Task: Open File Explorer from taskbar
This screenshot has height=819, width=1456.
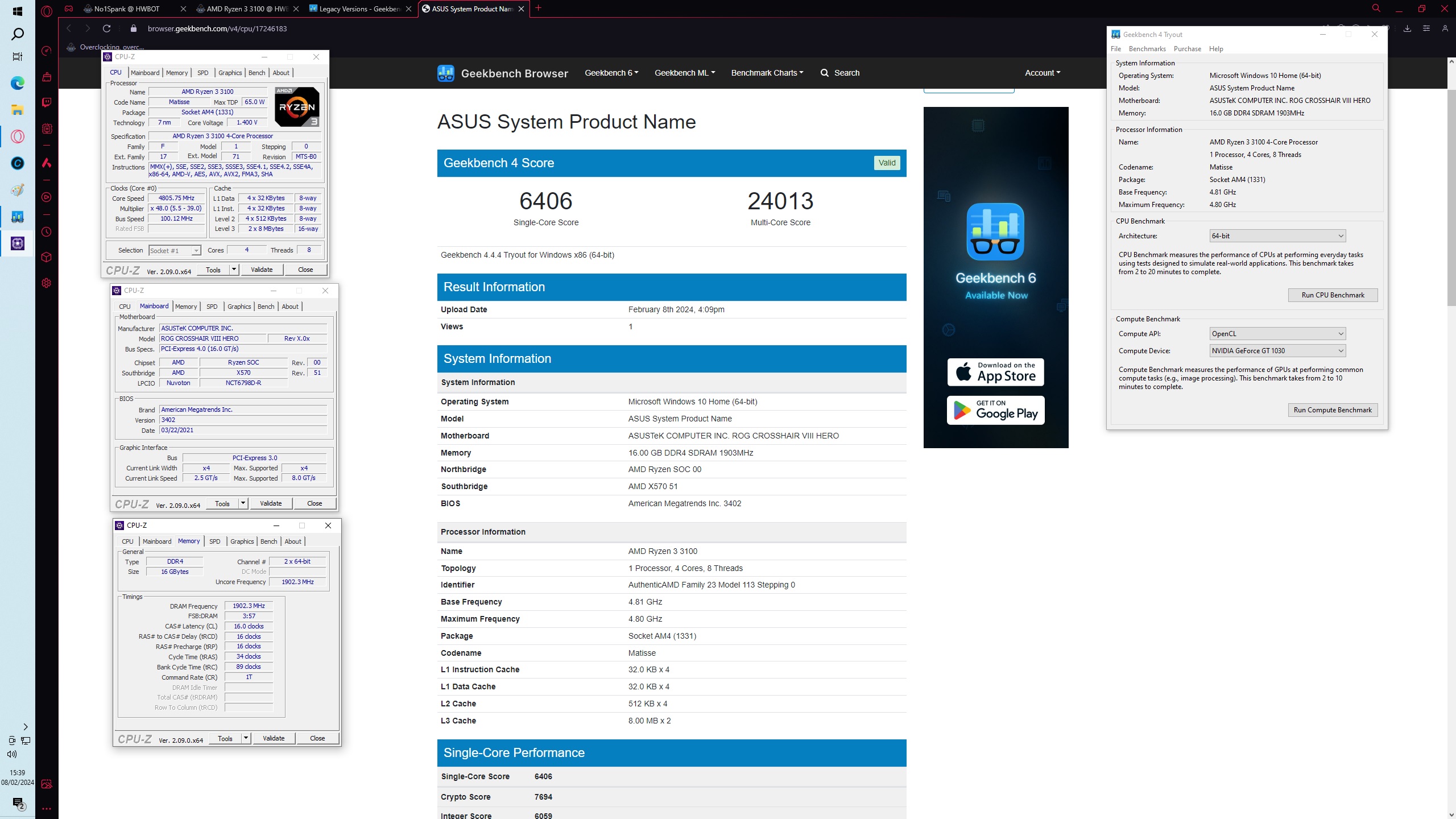Action: coord(18,110)
